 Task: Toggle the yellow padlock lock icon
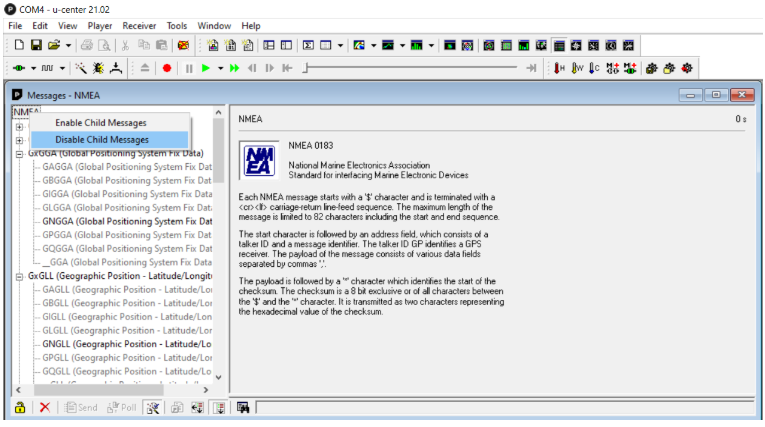click(x=20, y=407)
